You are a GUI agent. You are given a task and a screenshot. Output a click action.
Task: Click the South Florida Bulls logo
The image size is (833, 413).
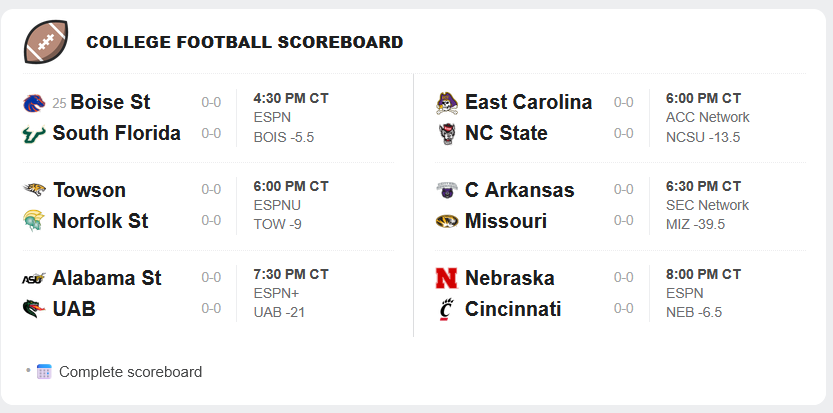(x=33, y=133)
